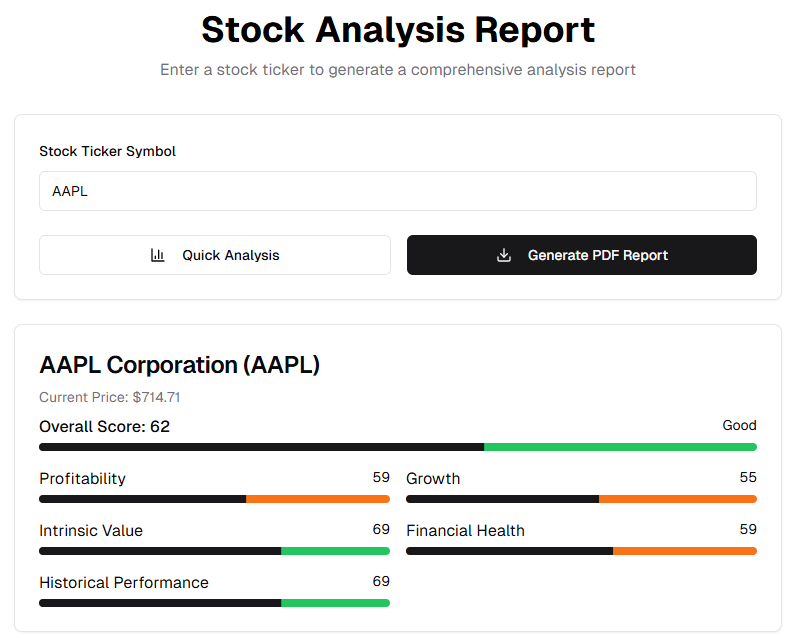The height and width of the screenshot is (638, 796).
Task: Click the Stock Ticker Symbol label
Action: click(108, 151)
